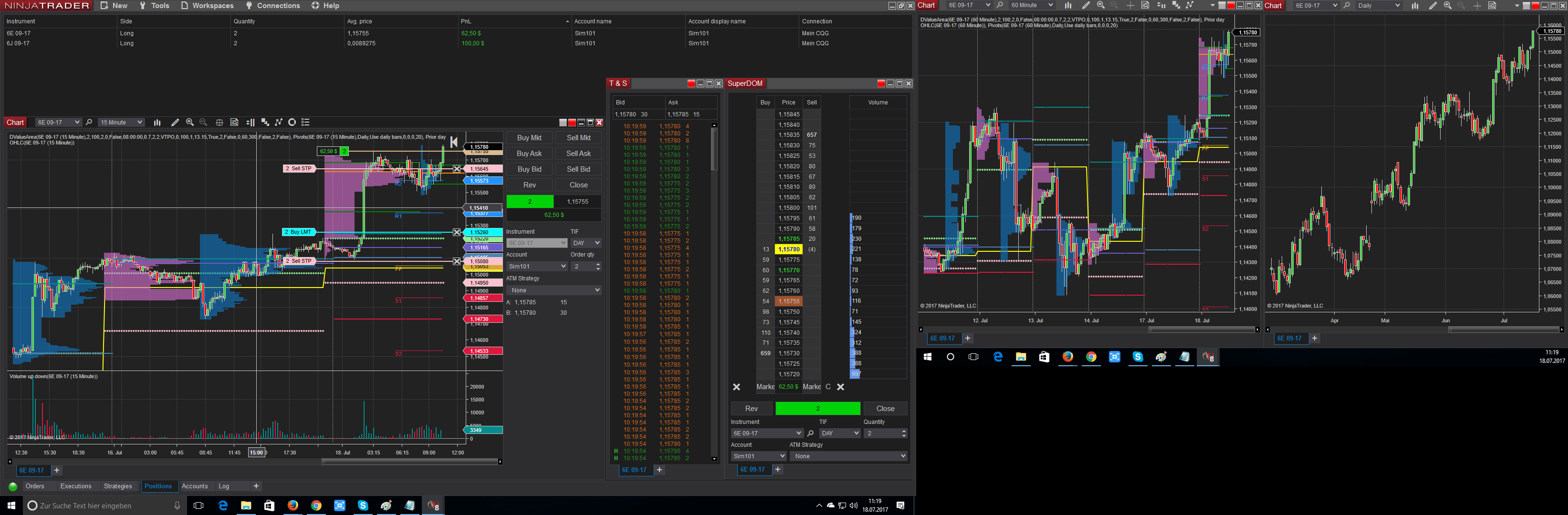Open Account dropdown in Chart Trader
The height and width of the screenshot is (515, 1568).
536,266
